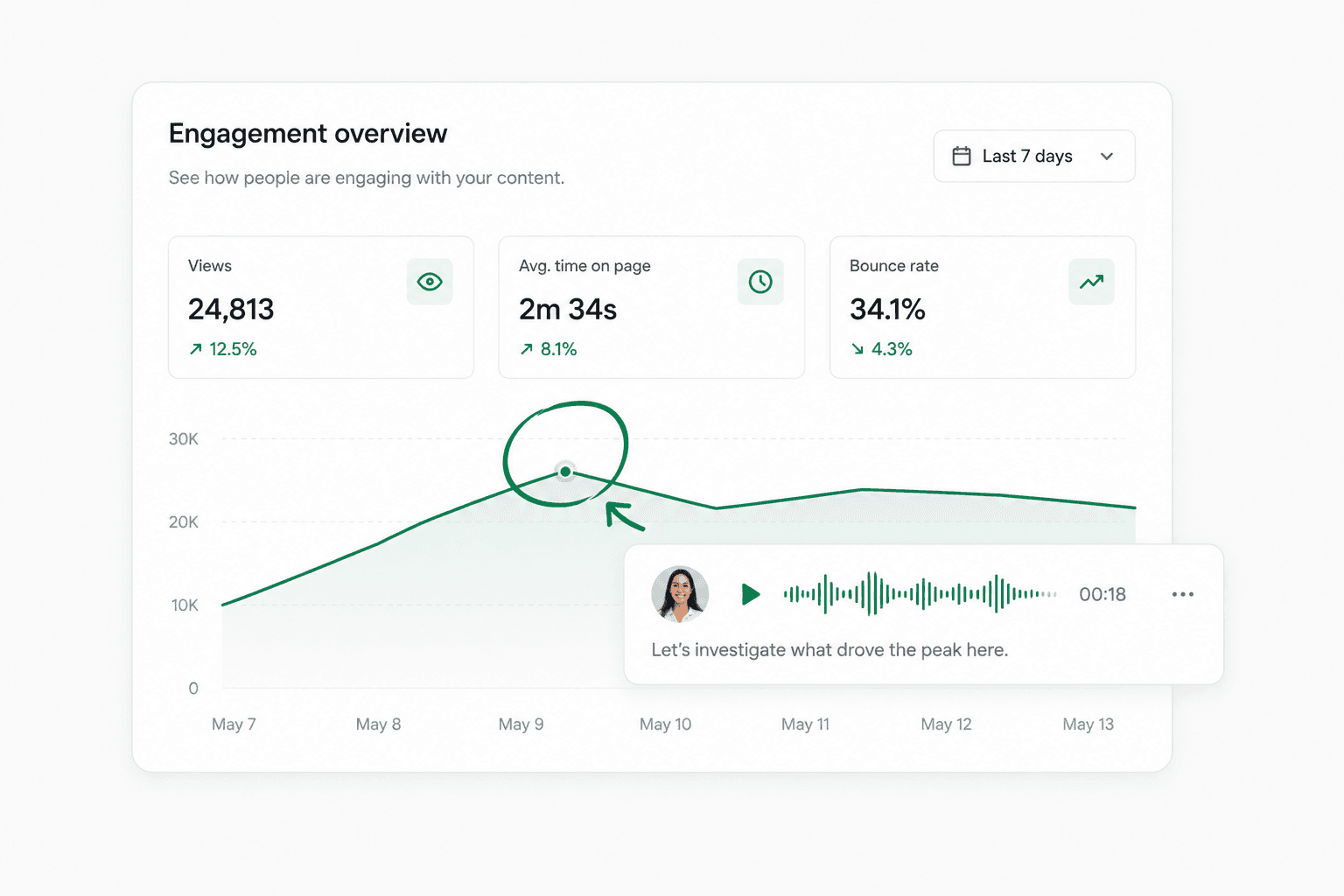The image size is (1344, 896).
Task: Click the commenter's profile avatar
Action: [680, 594]
